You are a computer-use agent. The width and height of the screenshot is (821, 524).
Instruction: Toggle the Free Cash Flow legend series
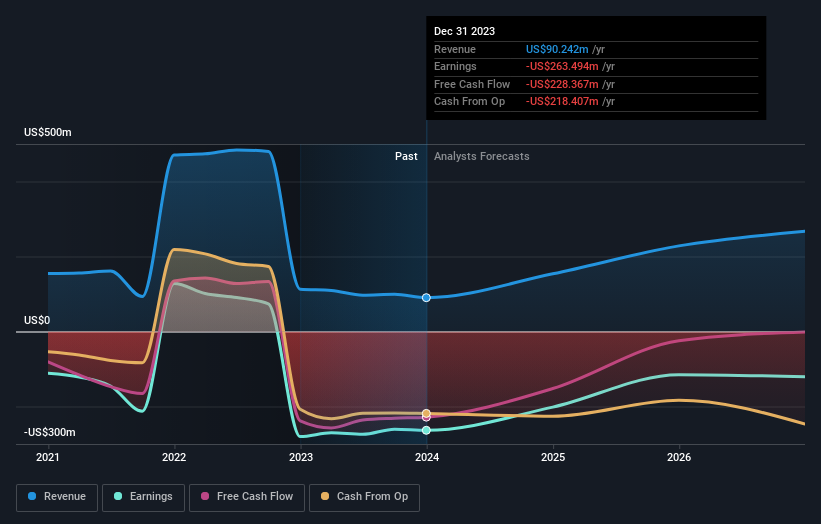(x=247, y=497)
